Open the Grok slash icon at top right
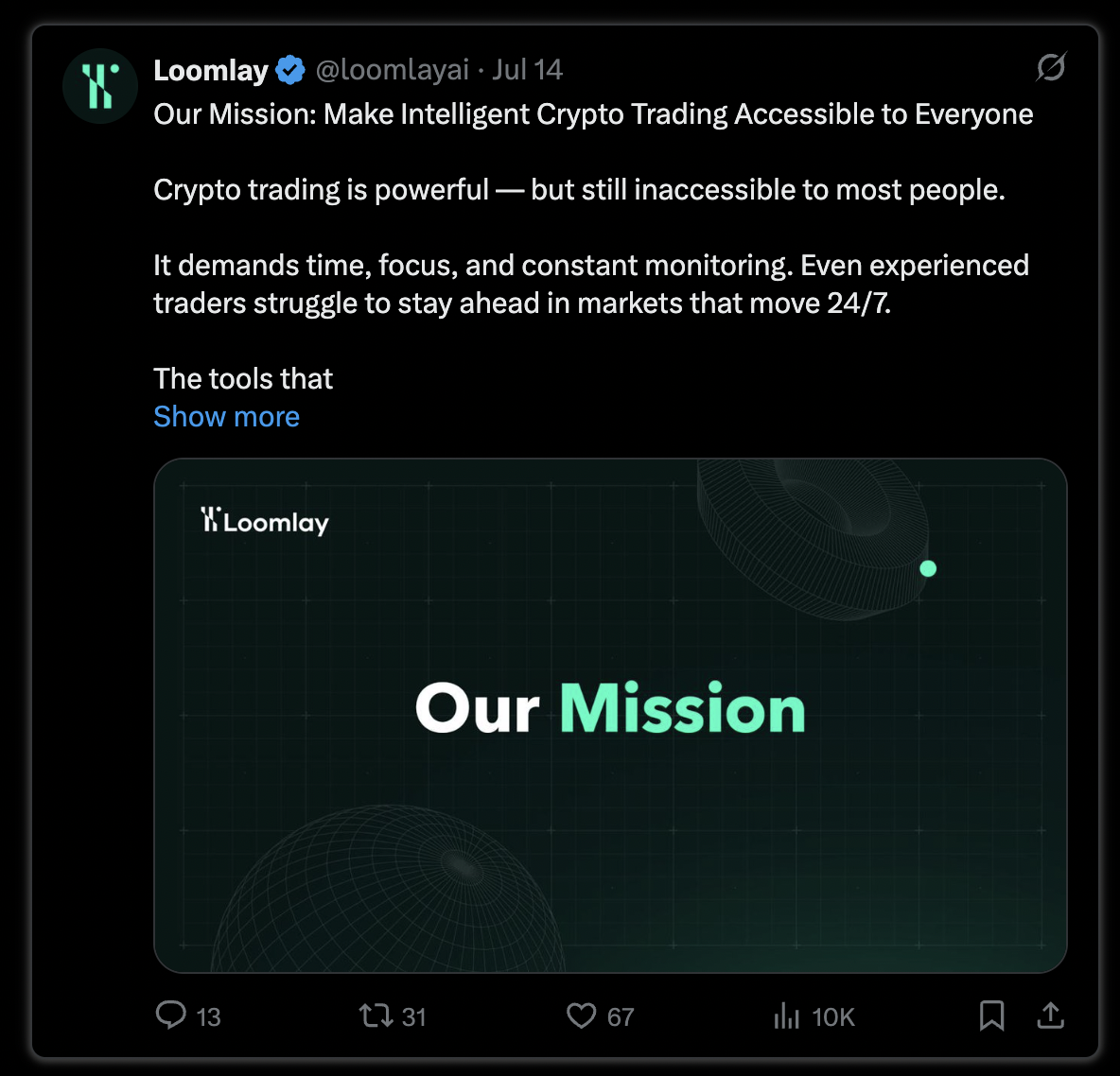This screenshot has width=1120, height=1076. [1051, 67]
